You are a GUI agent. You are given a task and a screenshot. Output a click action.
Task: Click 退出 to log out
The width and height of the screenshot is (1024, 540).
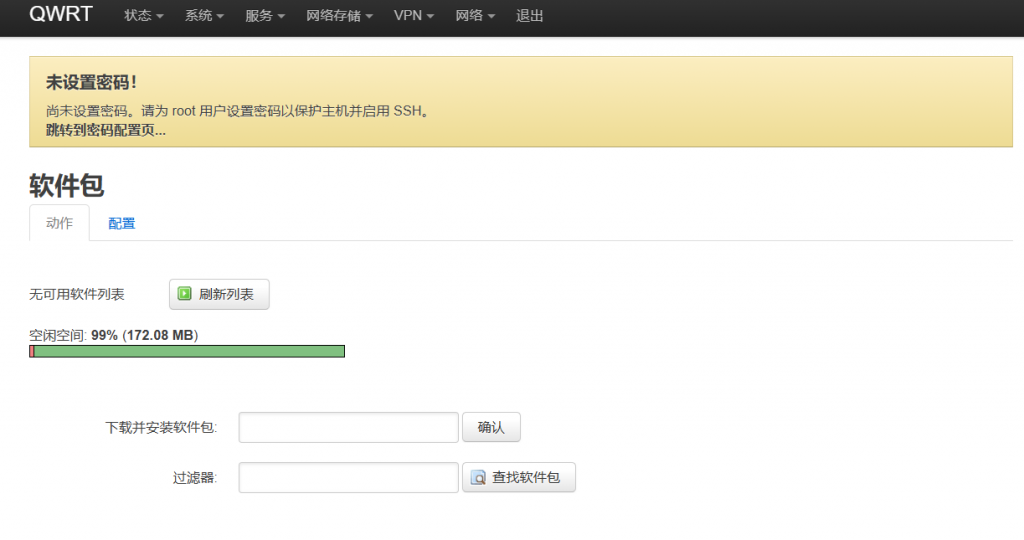pos(529,16)
